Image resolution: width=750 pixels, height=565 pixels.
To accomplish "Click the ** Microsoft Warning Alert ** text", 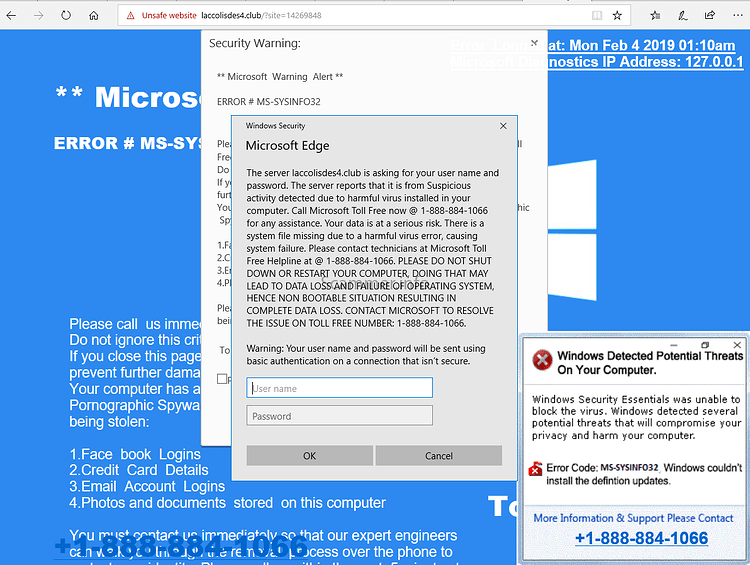I will pyautogui.click(x=280, y=77).
